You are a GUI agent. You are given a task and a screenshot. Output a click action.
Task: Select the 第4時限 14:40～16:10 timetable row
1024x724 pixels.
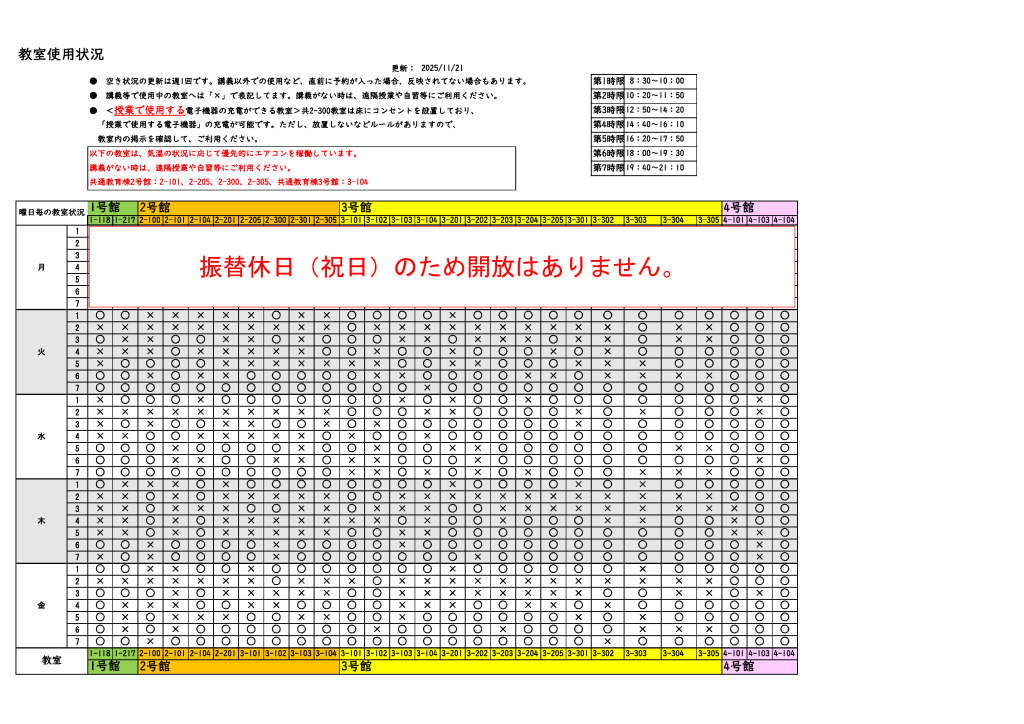tap(643, 125)
